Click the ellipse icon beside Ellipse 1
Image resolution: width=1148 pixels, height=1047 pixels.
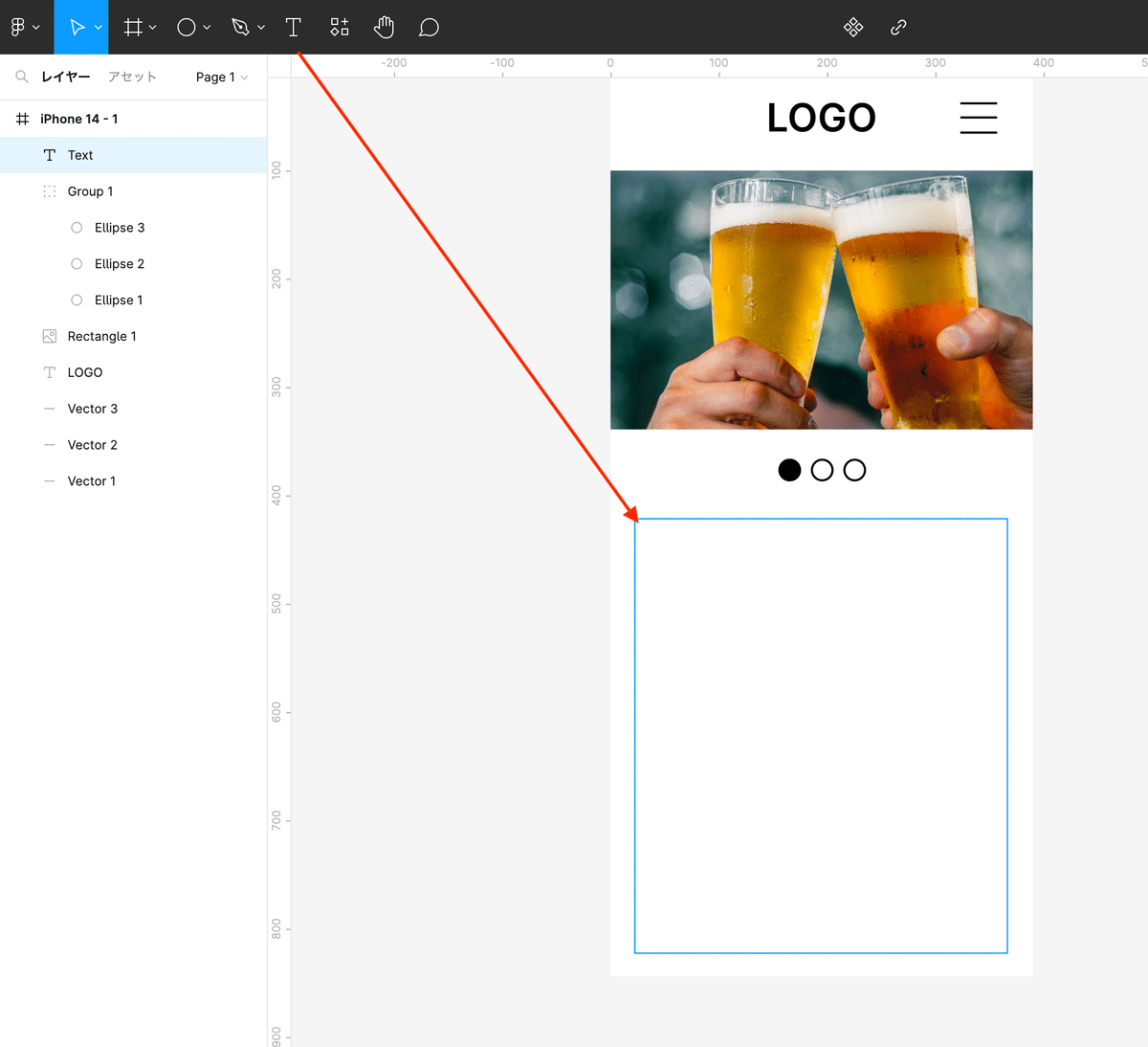coord(77,301)
